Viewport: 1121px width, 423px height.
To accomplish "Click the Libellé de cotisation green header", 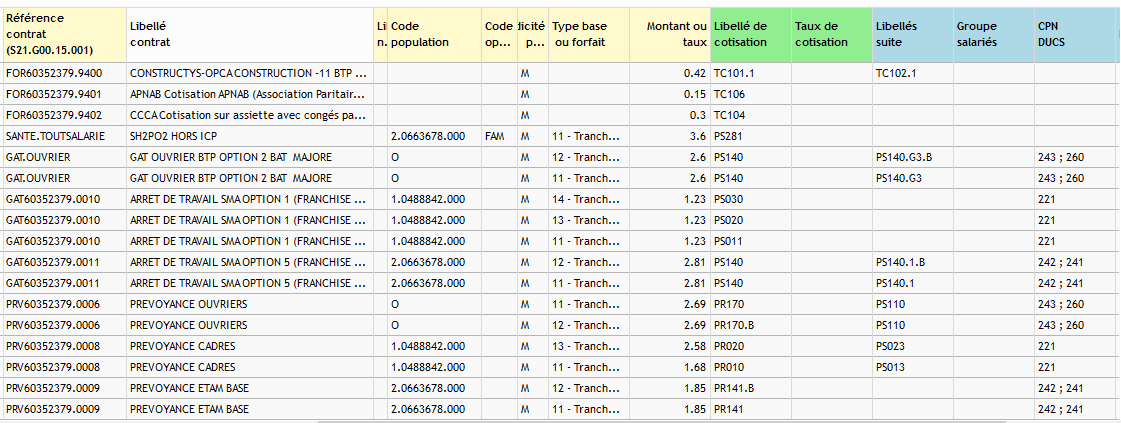I will pyautogui.click(x=751, y=34).
